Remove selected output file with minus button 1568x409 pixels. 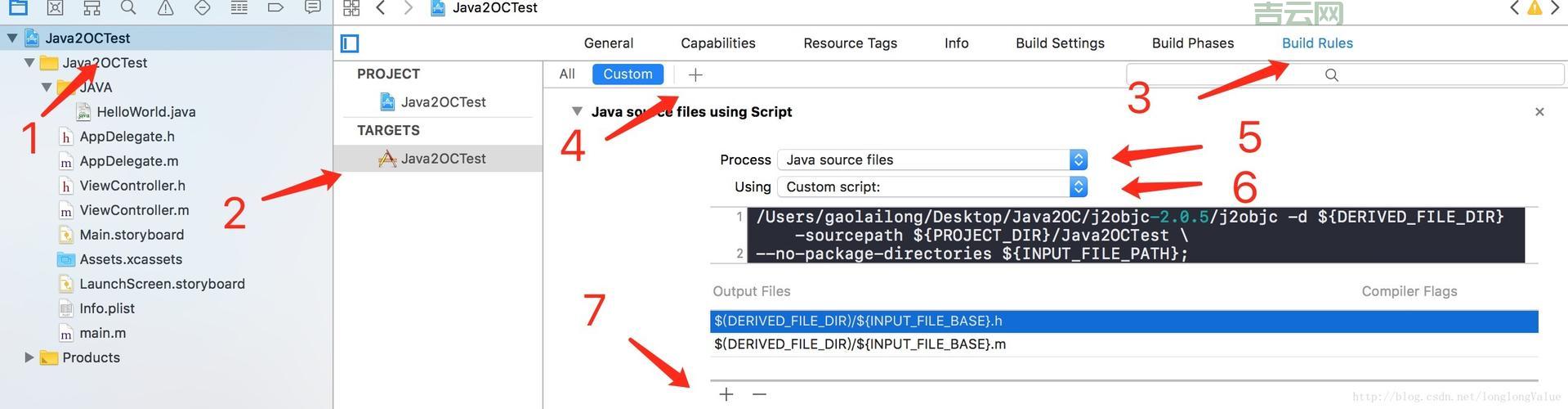(759, 394)
